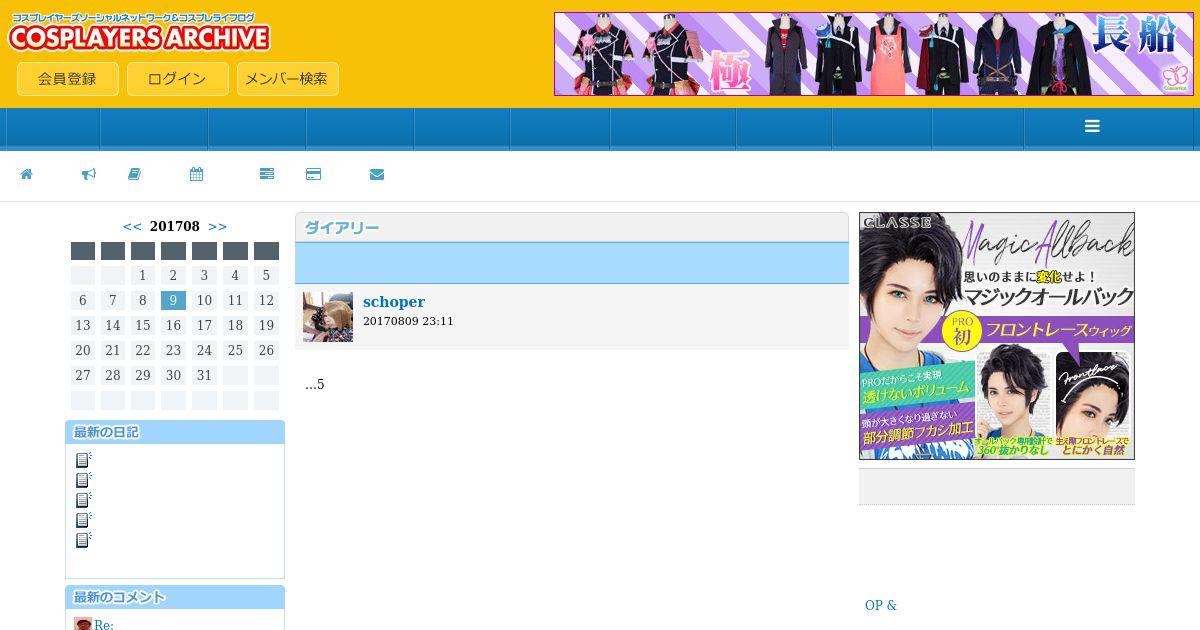The width and height of the screenshot is (1200, 630).
Task: Open the Magic Allback wig advertisement
Action: (997, 336)
